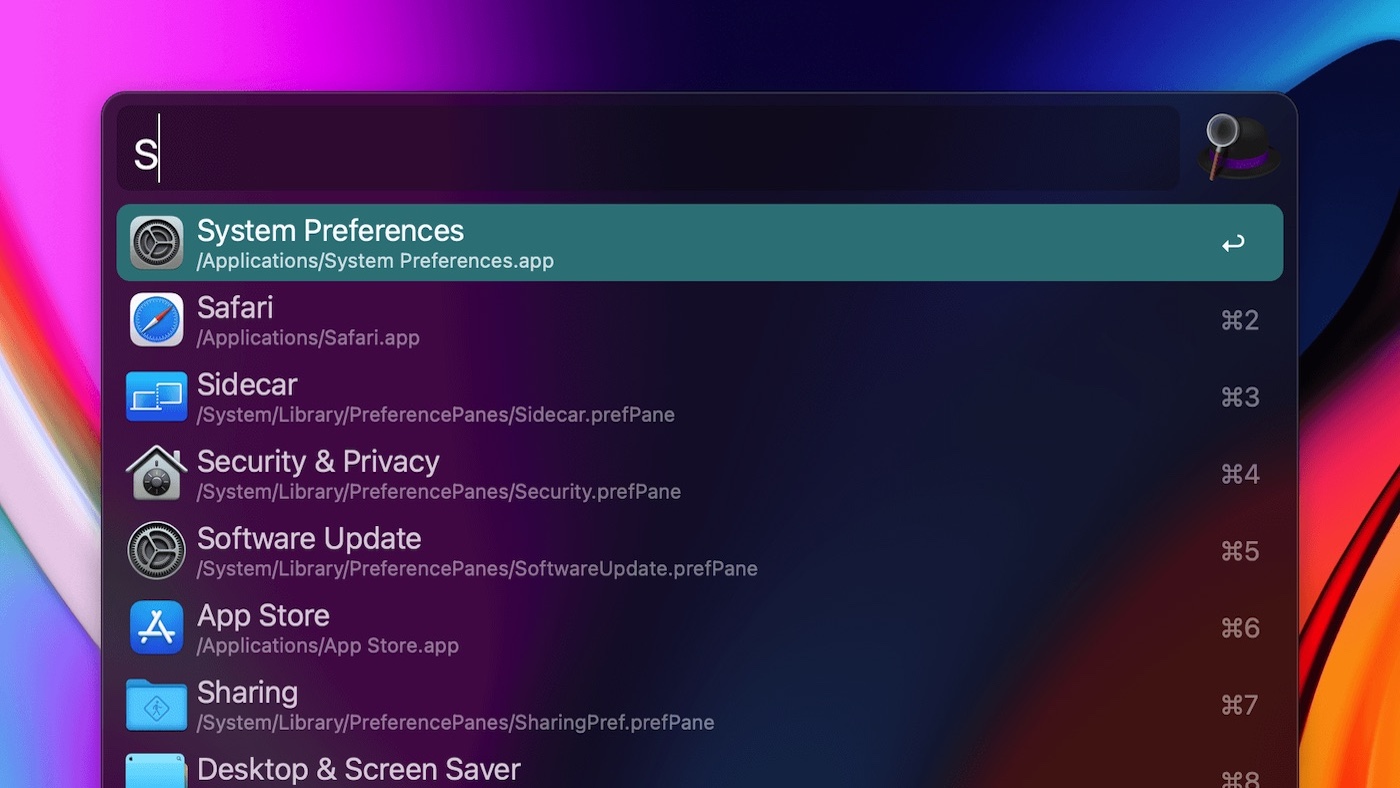The image size is (1400, 788).
Task: Open the Security & Privacy result title
Action: (x=318, y=462)
